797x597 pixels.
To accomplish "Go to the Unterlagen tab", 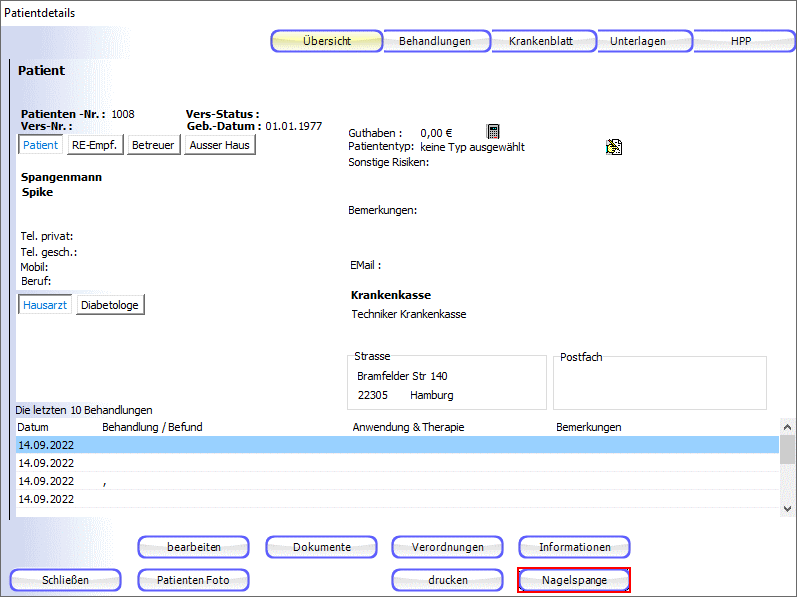I will (x=646, y=41).
